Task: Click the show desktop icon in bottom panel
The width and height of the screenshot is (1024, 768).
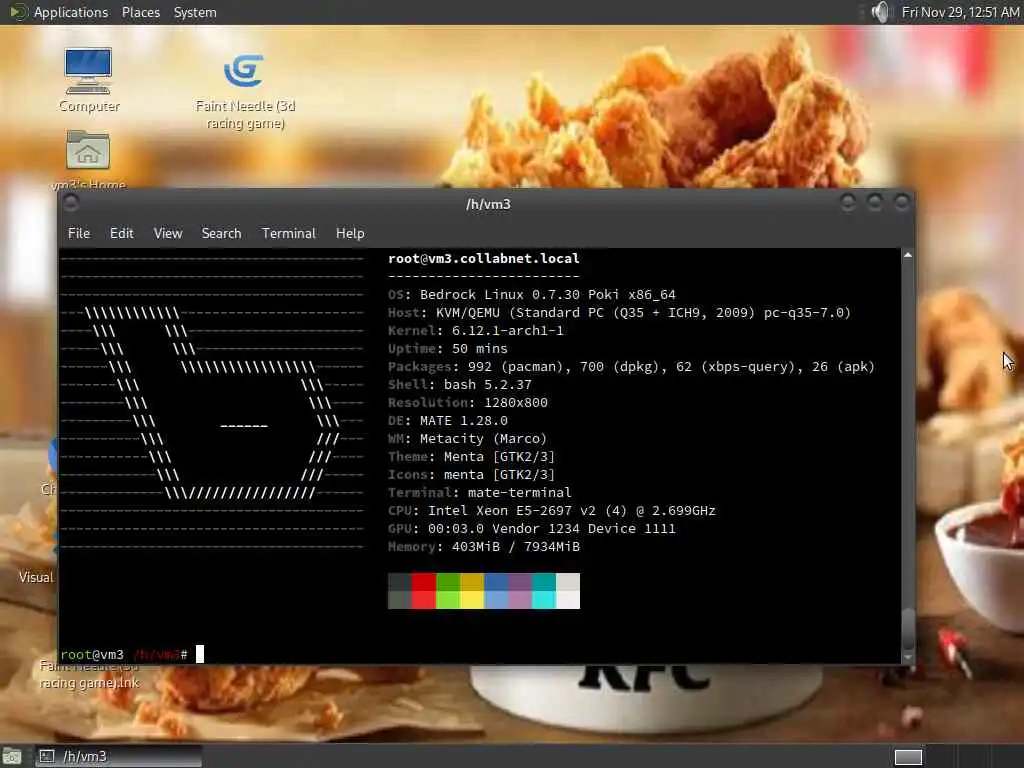Action: click(x=12, y=756)
